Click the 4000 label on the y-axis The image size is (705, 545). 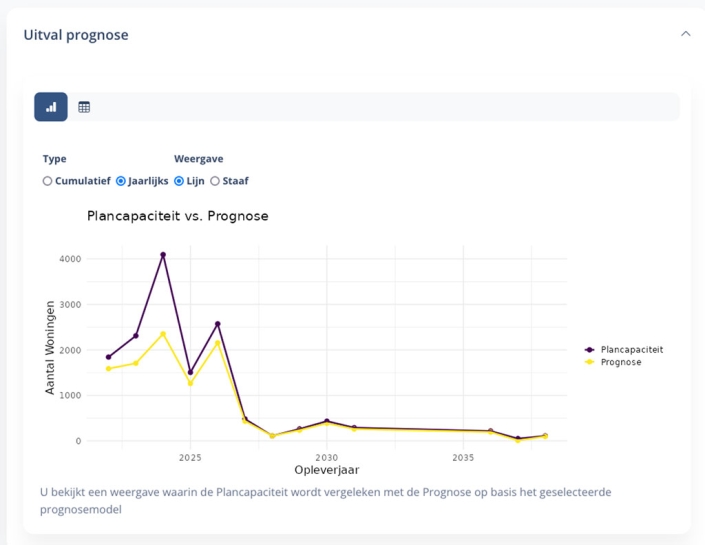(70, 259)
